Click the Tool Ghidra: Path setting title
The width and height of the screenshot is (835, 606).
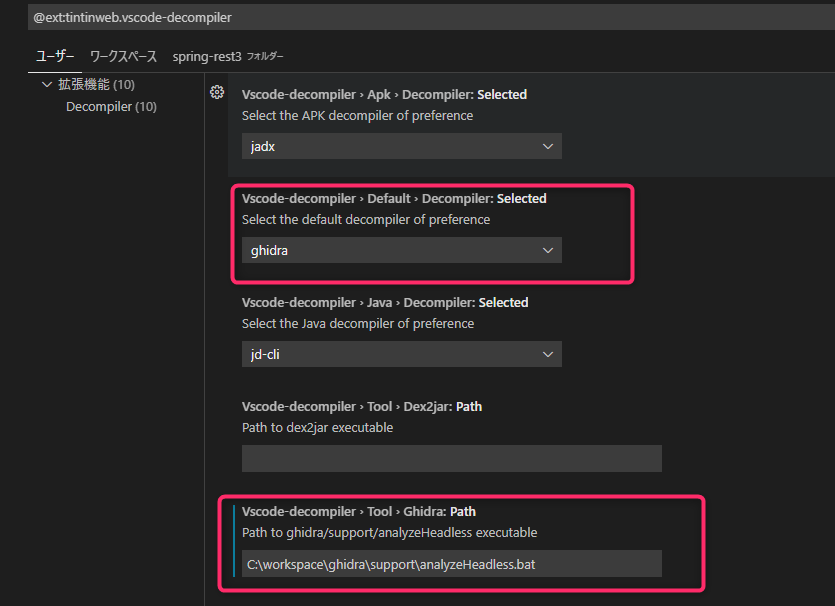pos(359,512)
